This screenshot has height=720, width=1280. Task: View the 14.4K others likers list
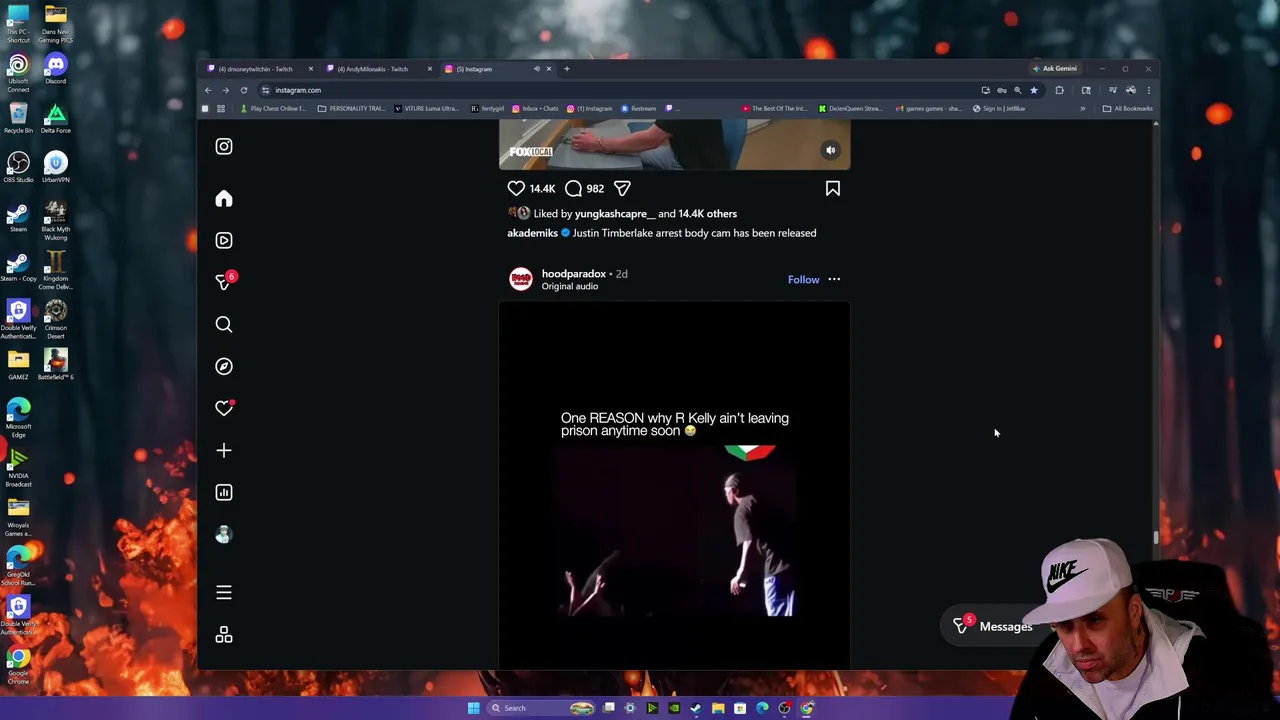(708, 214)
